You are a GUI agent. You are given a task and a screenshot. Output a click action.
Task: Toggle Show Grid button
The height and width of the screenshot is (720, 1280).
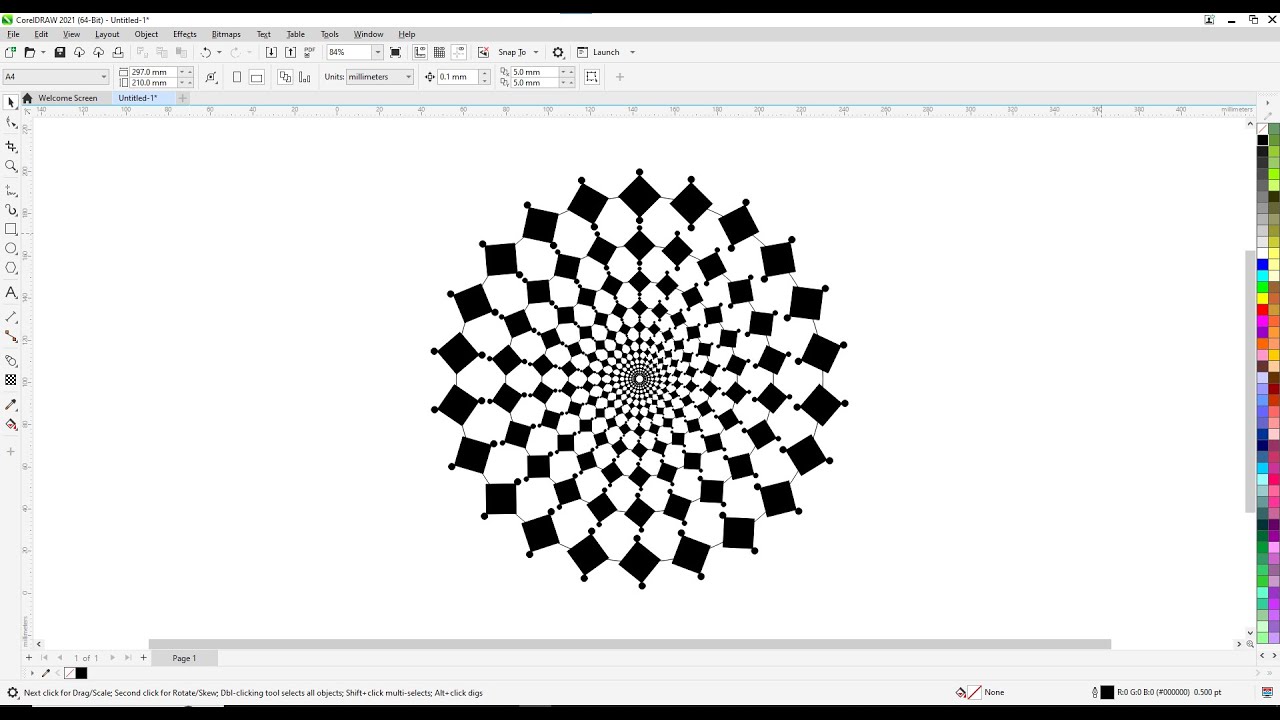click(x=440, y=52)
